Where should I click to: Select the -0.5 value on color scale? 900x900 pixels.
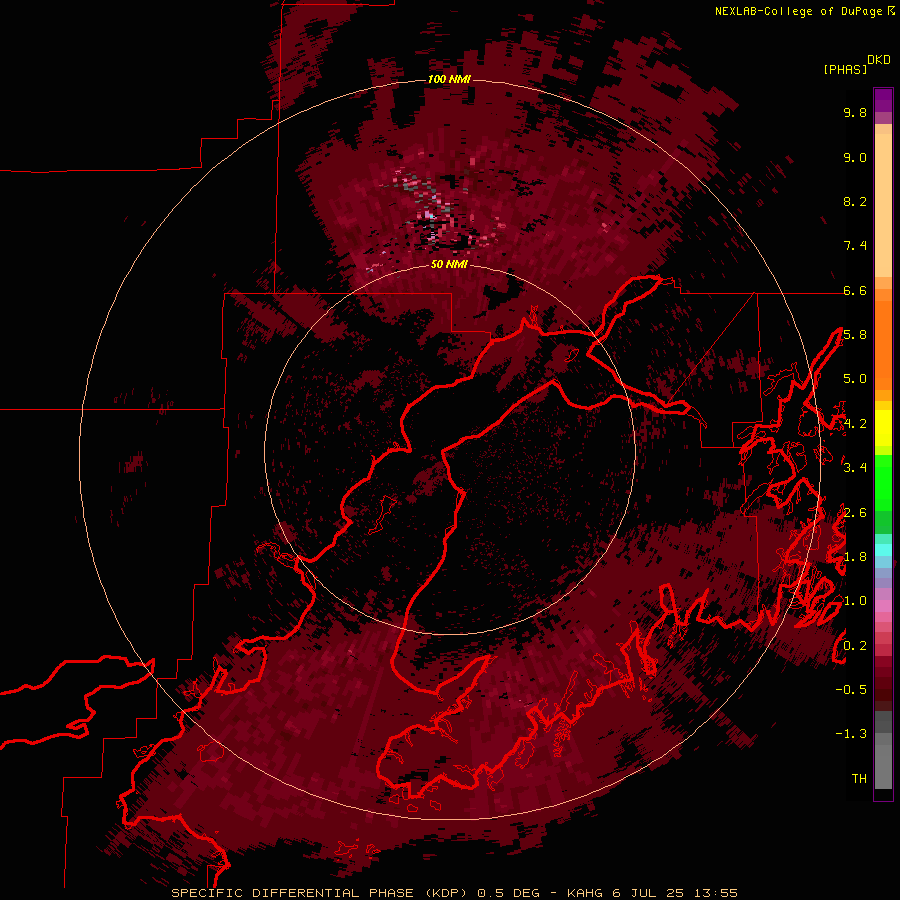pos(851,690)
